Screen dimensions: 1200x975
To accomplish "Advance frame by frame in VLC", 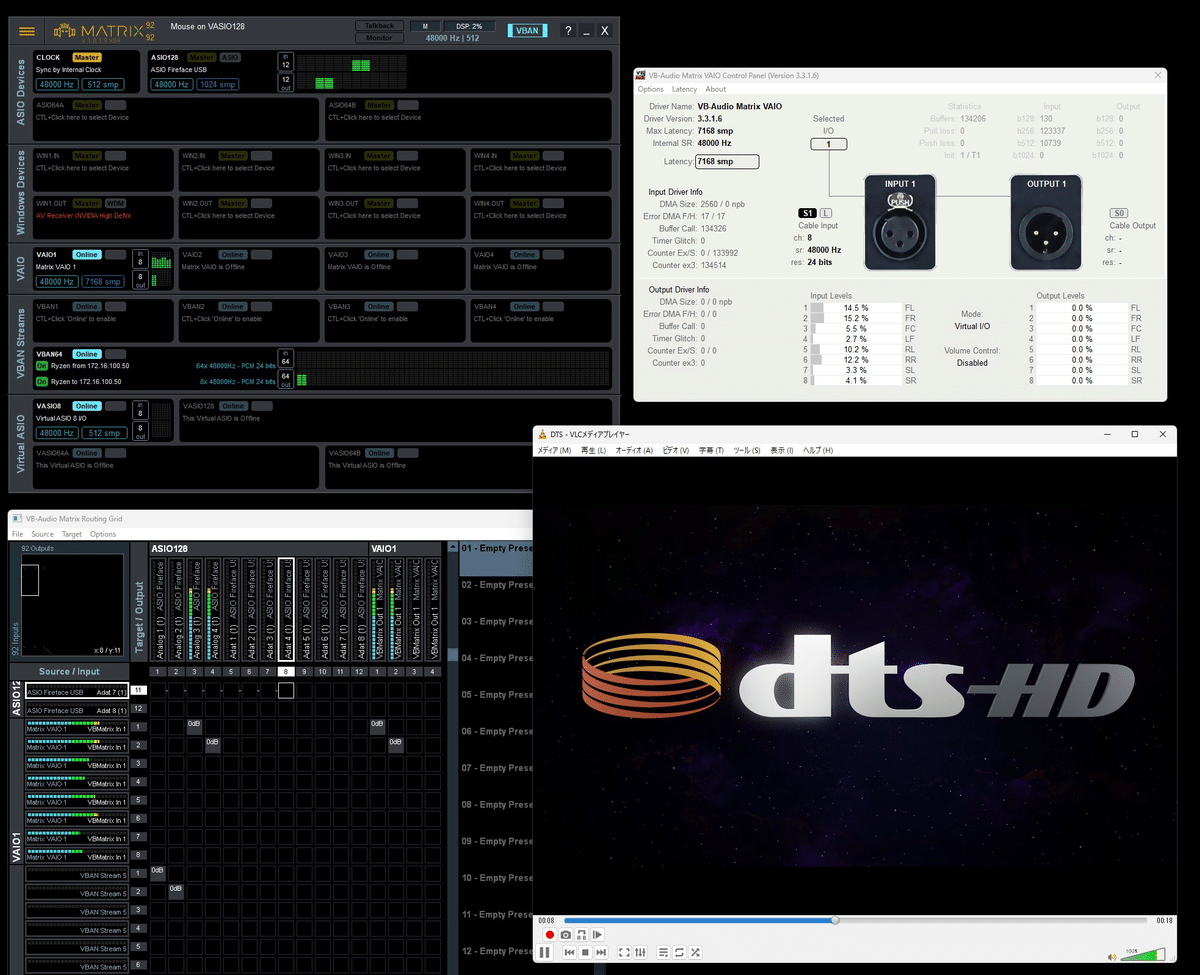I will click(597, 934).
